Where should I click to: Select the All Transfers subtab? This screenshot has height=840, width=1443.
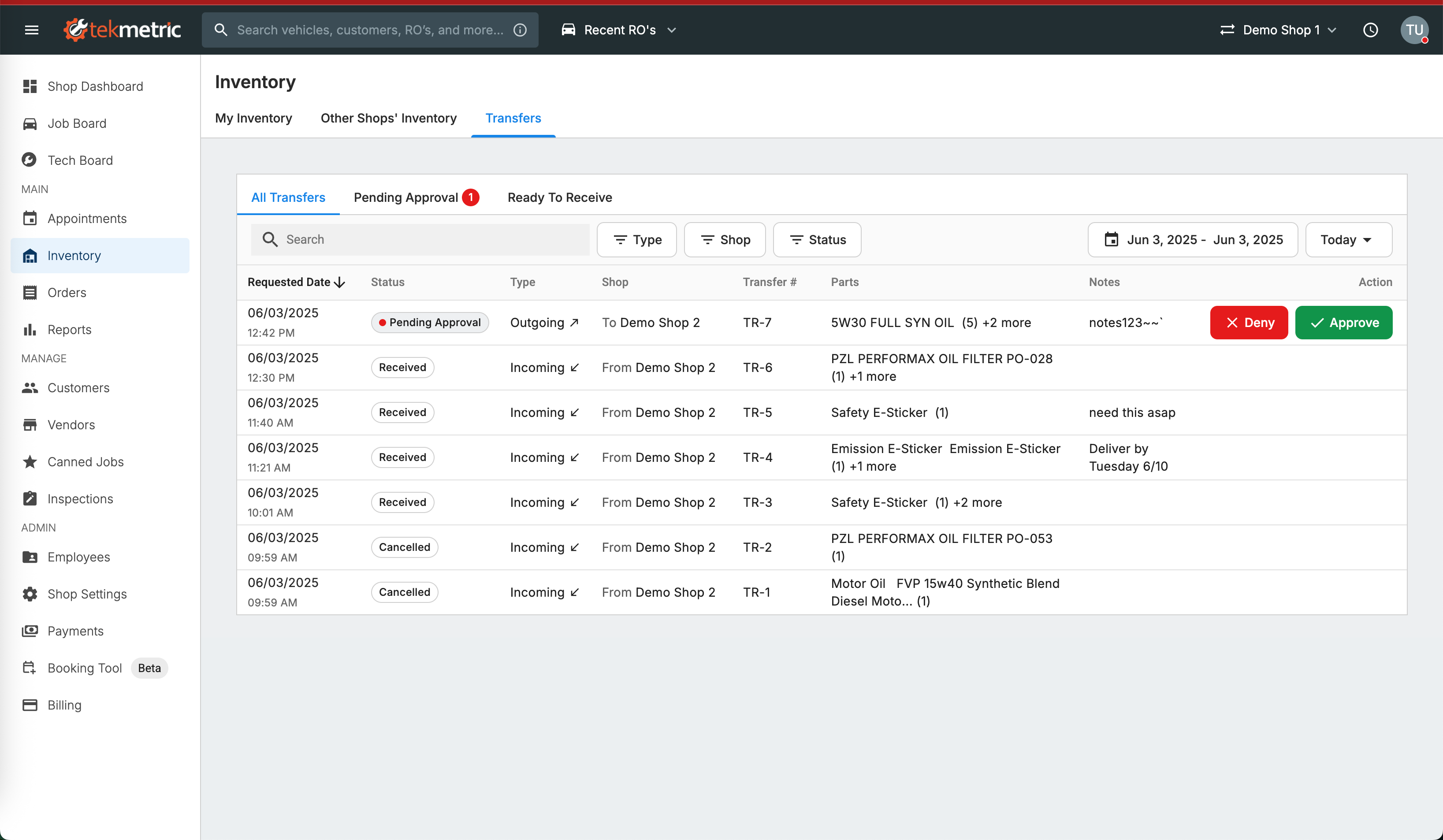click(x=288, y=197)
